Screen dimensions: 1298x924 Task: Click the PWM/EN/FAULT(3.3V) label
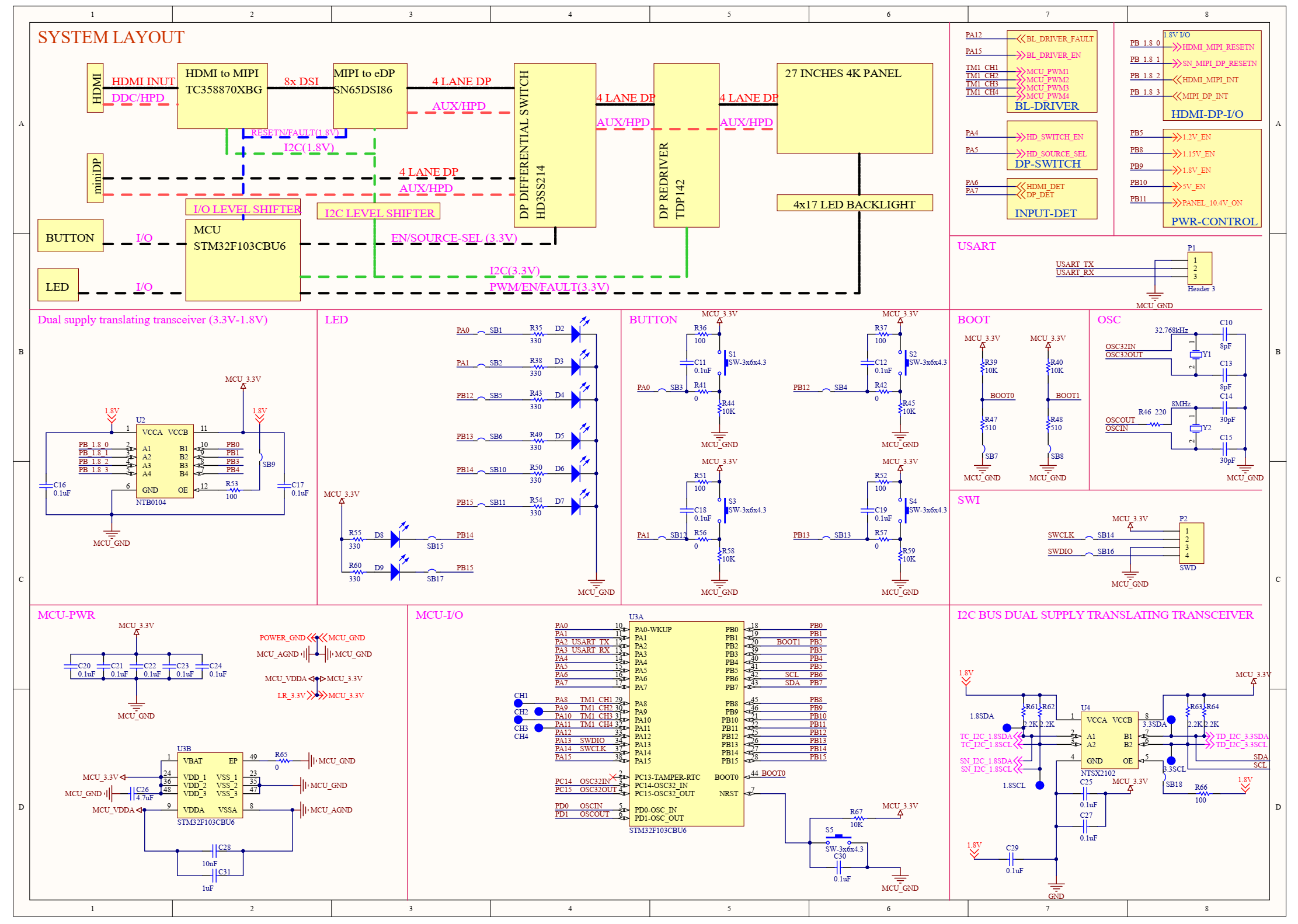coord(549,287)
